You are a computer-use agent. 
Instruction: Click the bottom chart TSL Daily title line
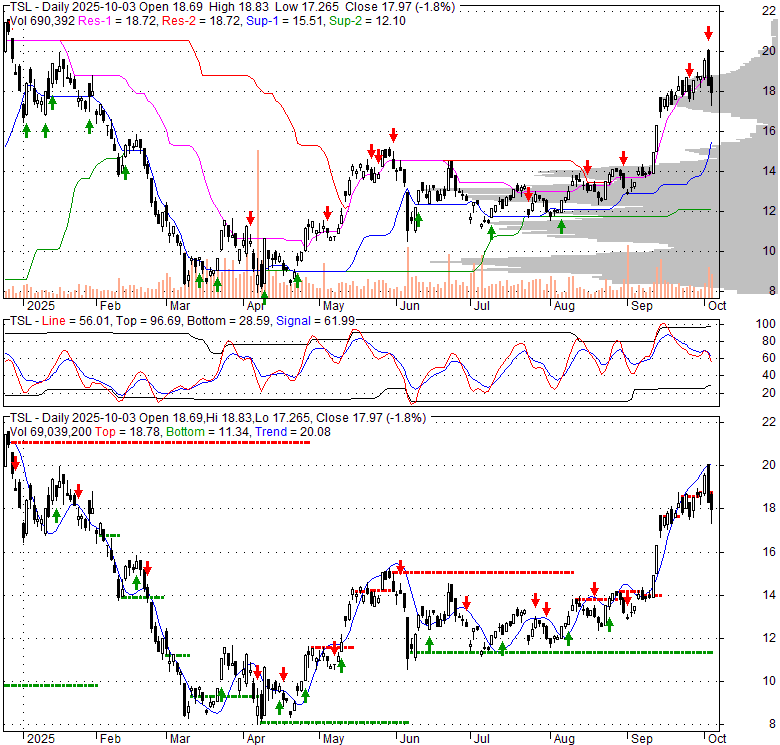point(218,418)
